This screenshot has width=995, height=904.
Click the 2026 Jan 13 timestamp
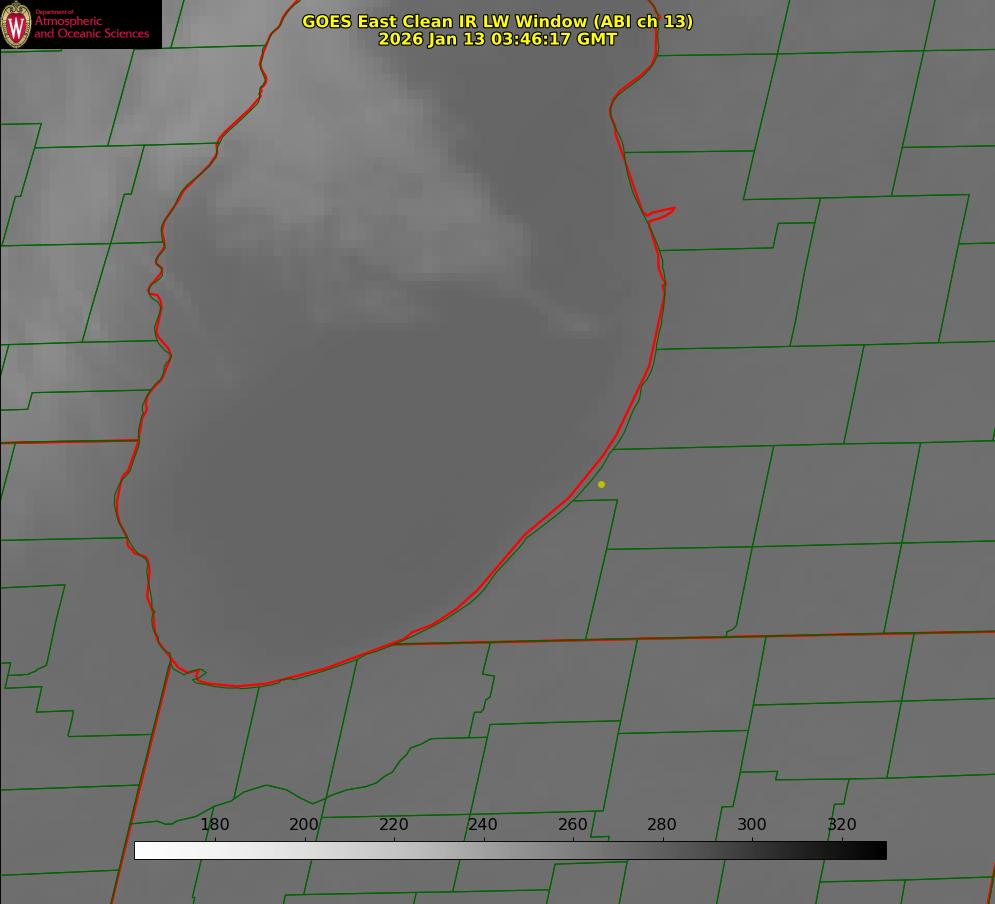tap(497, 39)
